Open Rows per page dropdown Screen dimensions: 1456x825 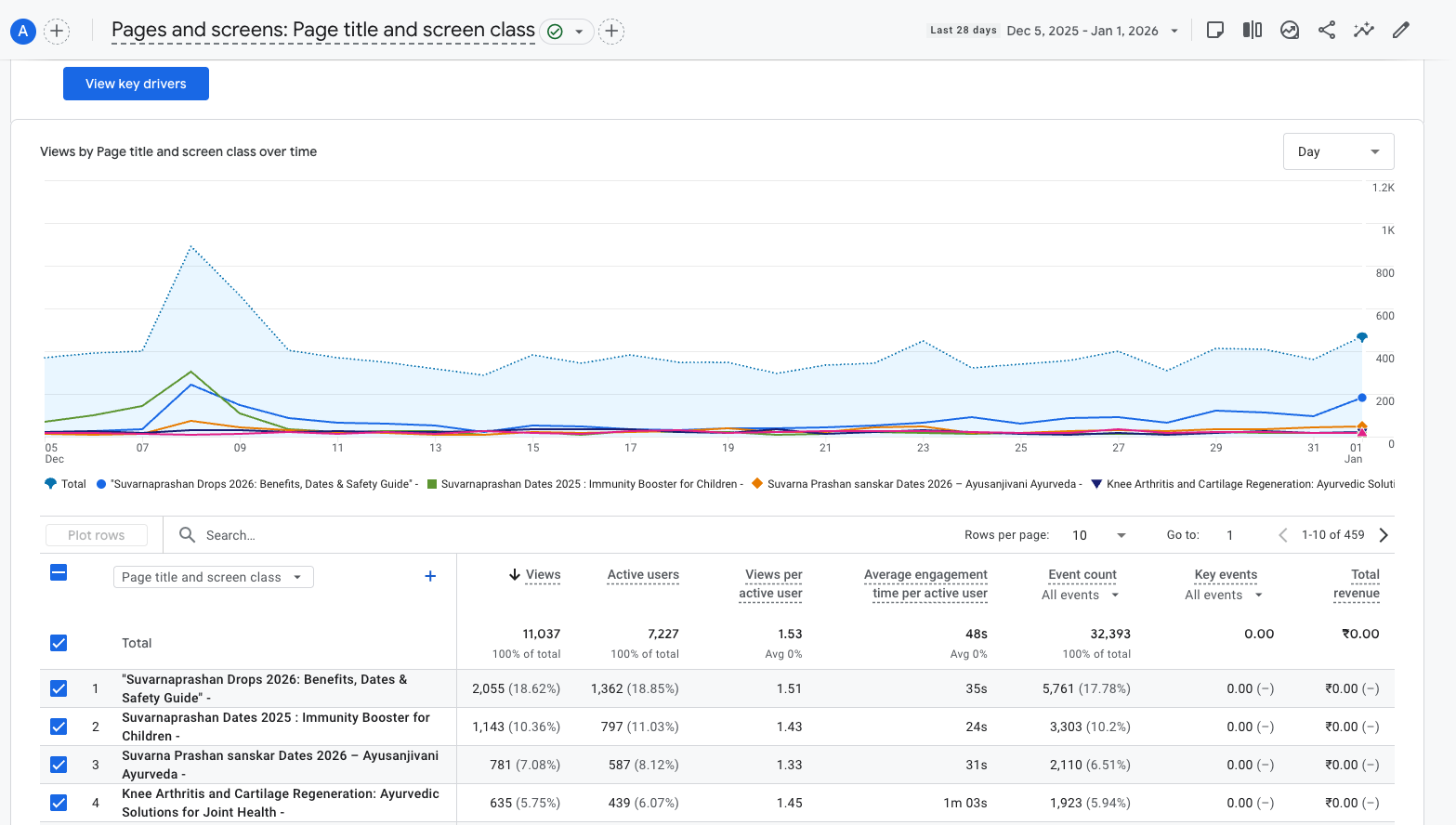1099,535
